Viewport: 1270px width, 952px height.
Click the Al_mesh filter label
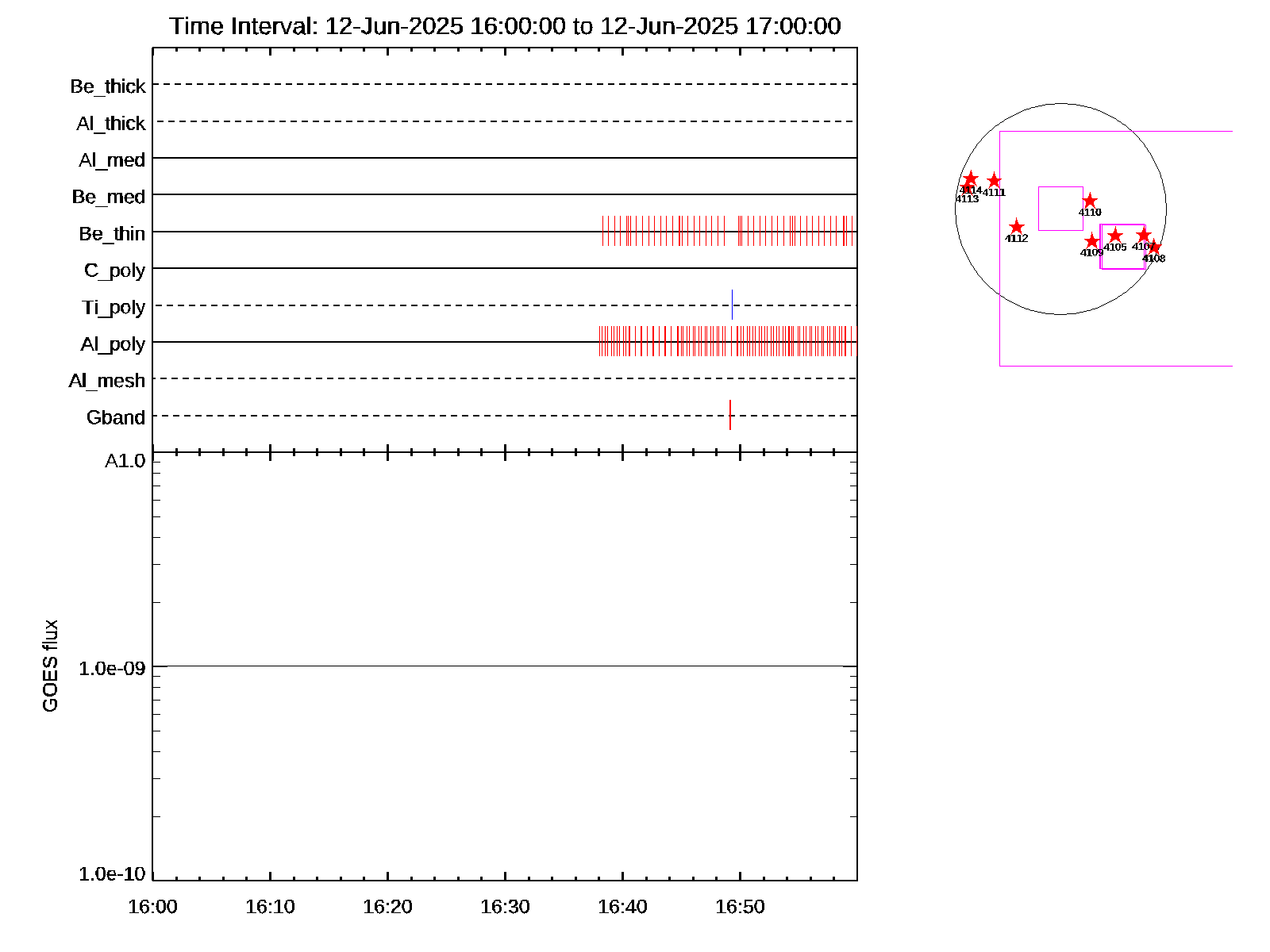[x=107, y=381]
